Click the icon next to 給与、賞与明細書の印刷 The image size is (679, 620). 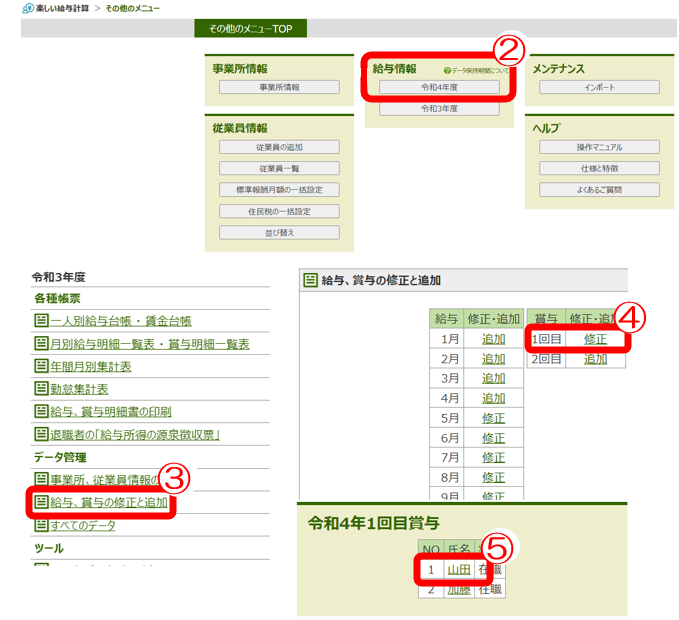pyautogui.click(x=42, y=412)
